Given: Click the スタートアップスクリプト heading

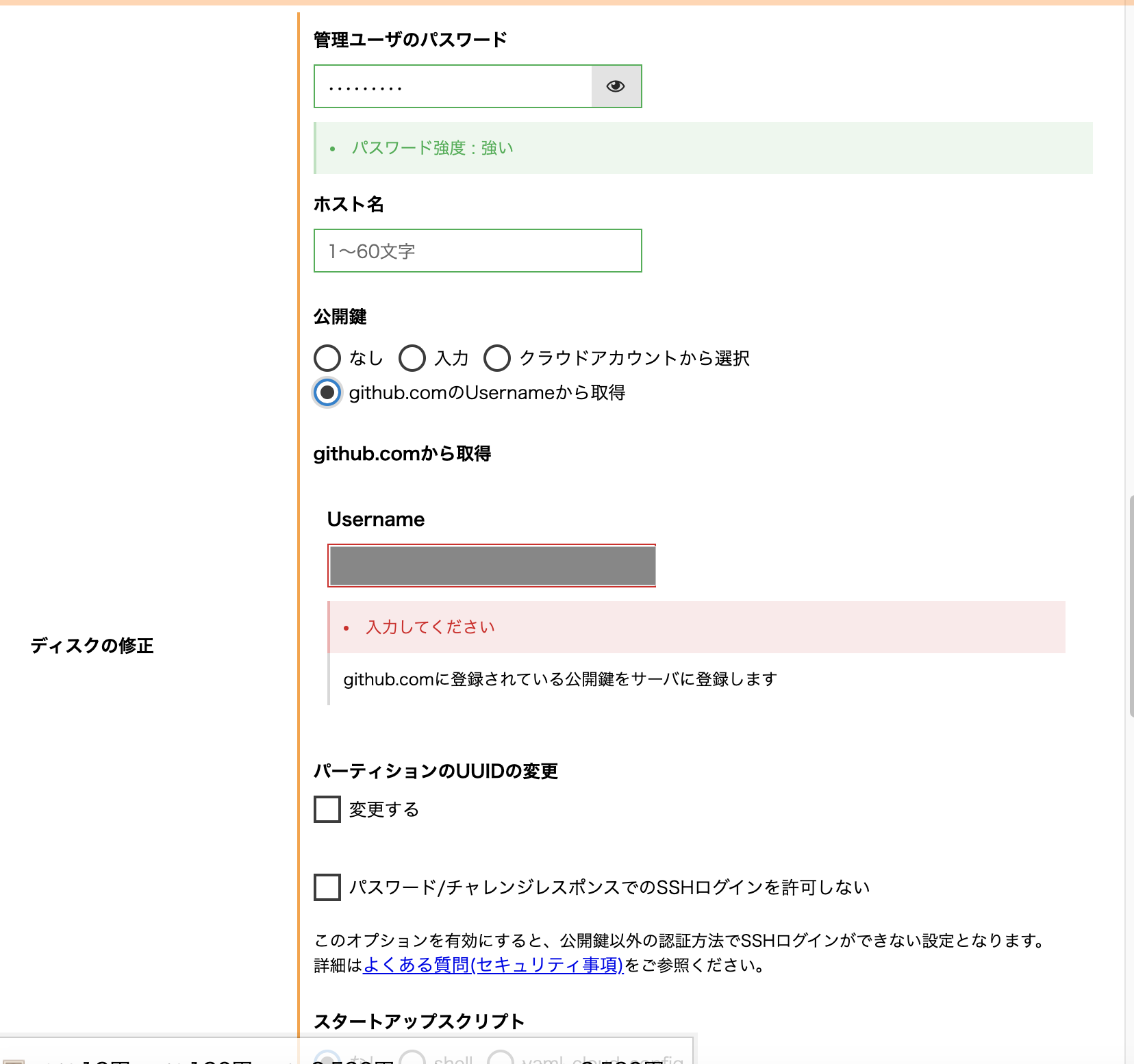Looking at the screenshot, I should [x=418, y=1020].
